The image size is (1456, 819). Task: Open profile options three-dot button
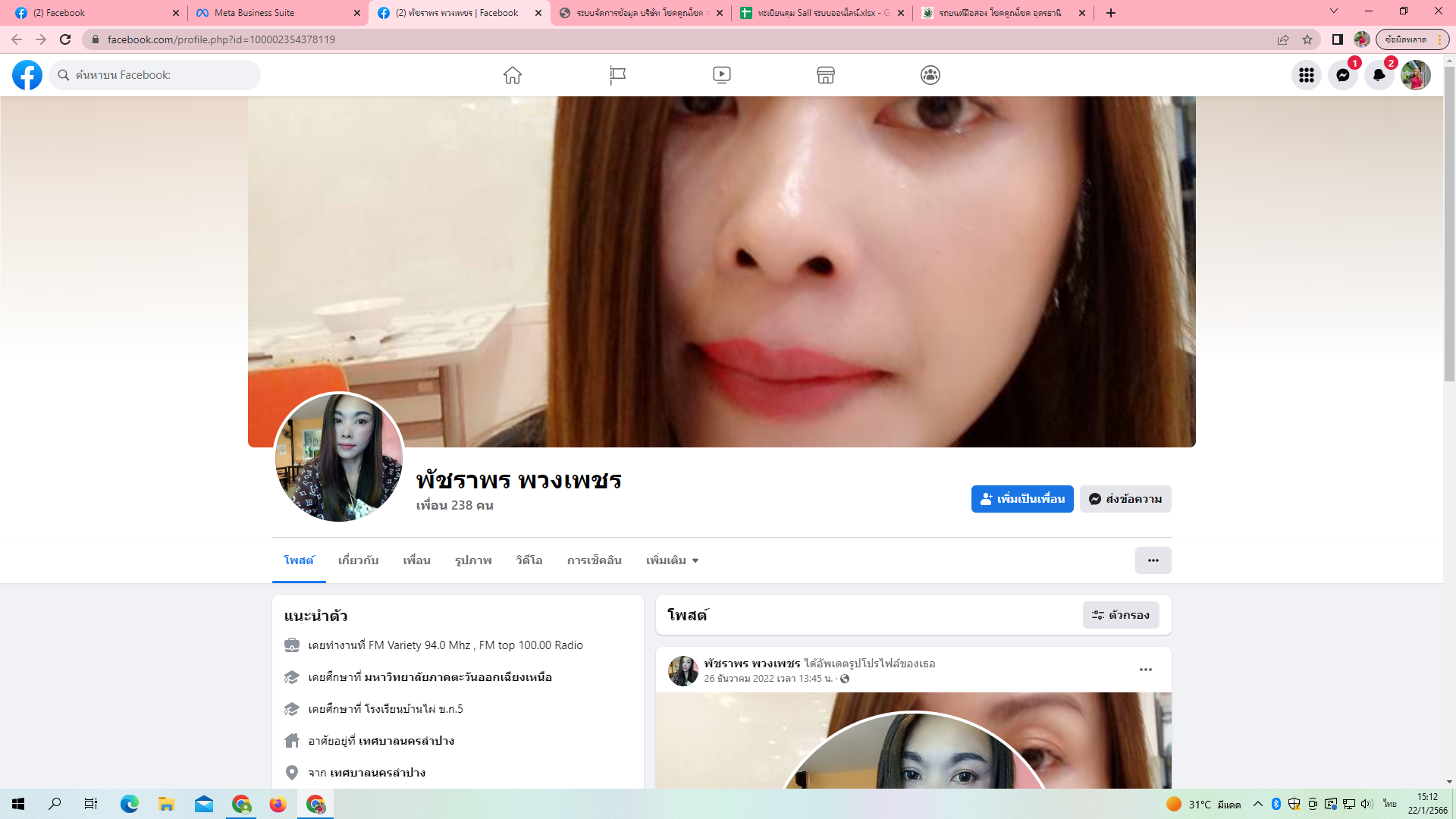pyautogui.click(x=1153, y=560)
